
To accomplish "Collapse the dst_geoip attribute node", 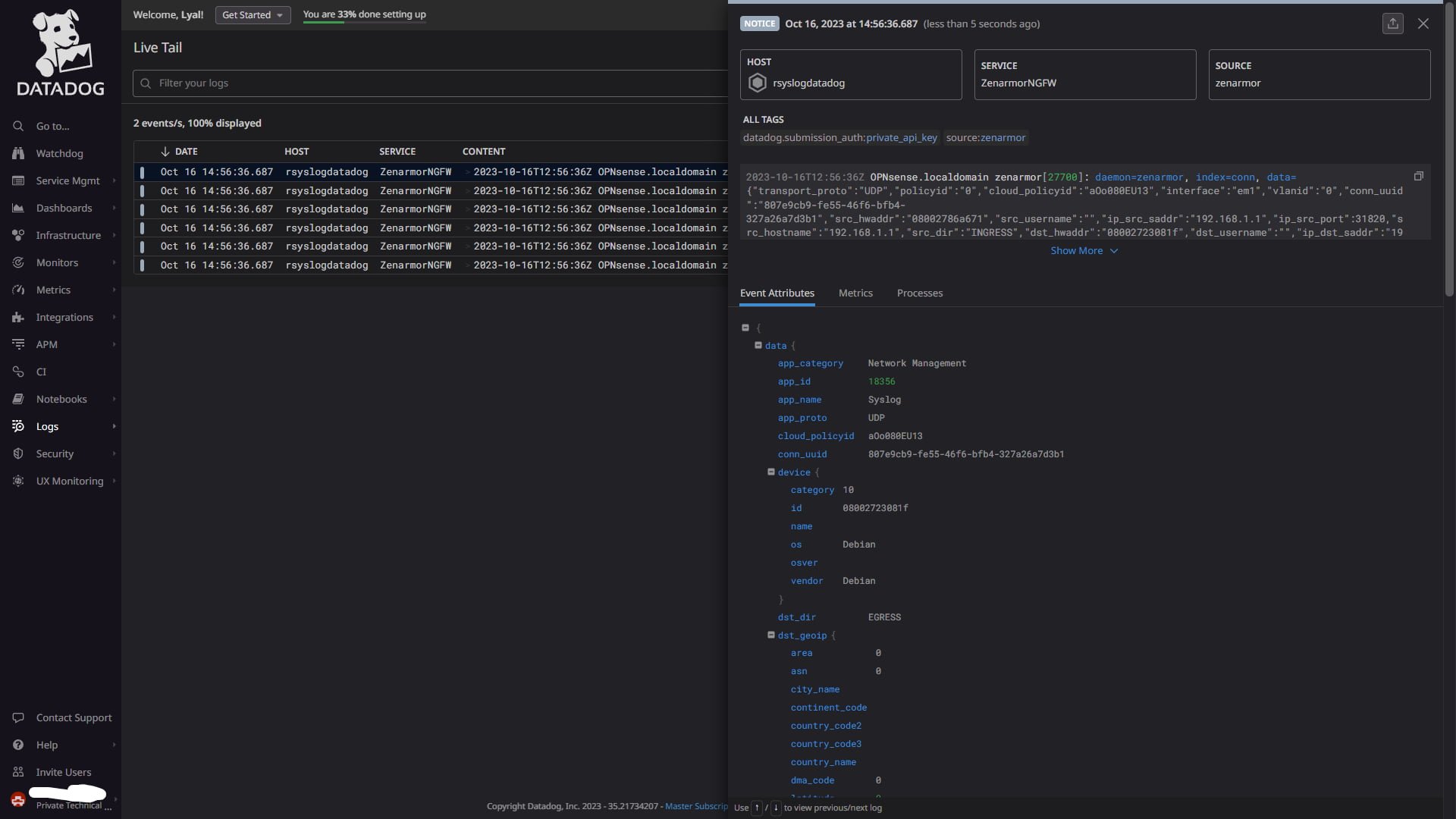I will [x=770, y=635].
